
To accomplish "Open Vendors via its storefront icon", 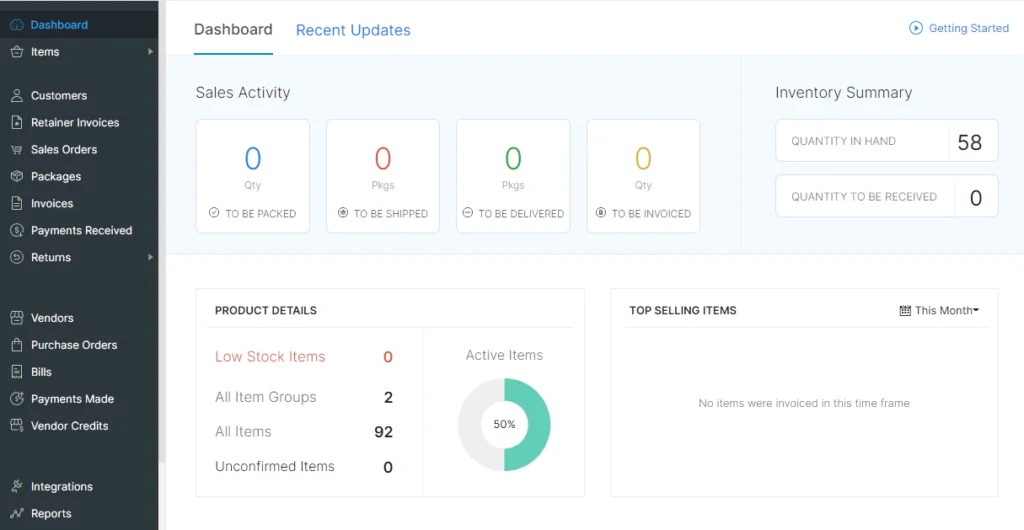I will [16, 318].
